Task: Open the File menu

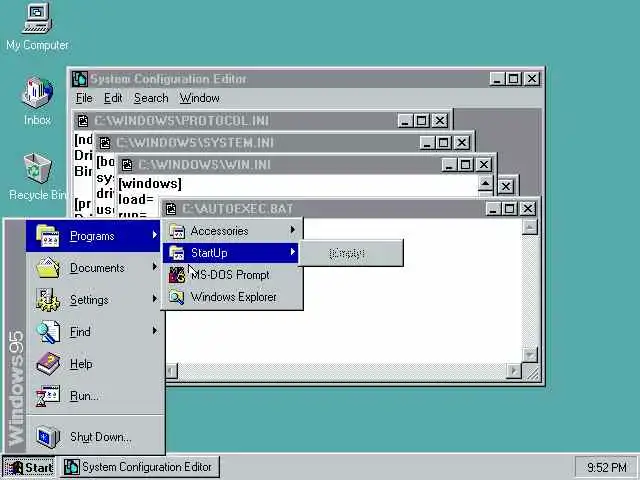Action: (84, 98)
